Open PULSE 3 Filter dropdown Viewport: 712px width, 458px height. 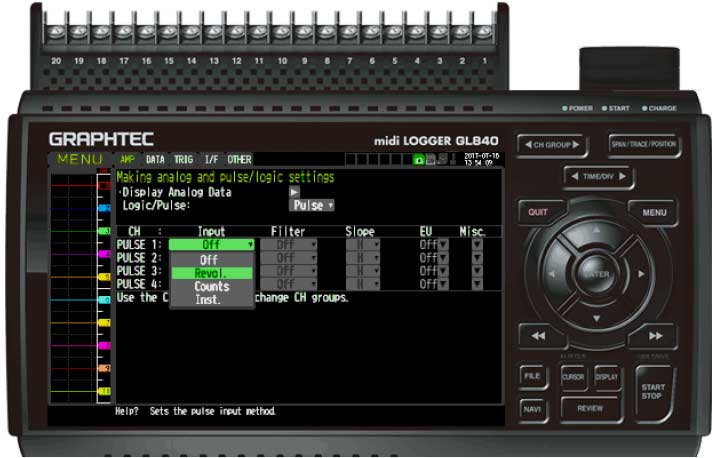tap(289, 271)
